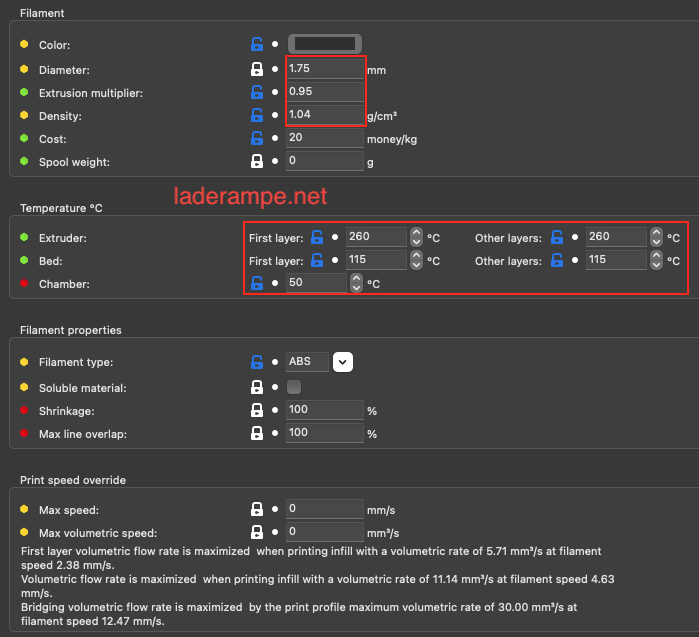Click the Max line overlap value field
The height and width of the screenshot is (637, 699).
pos(325,433)
